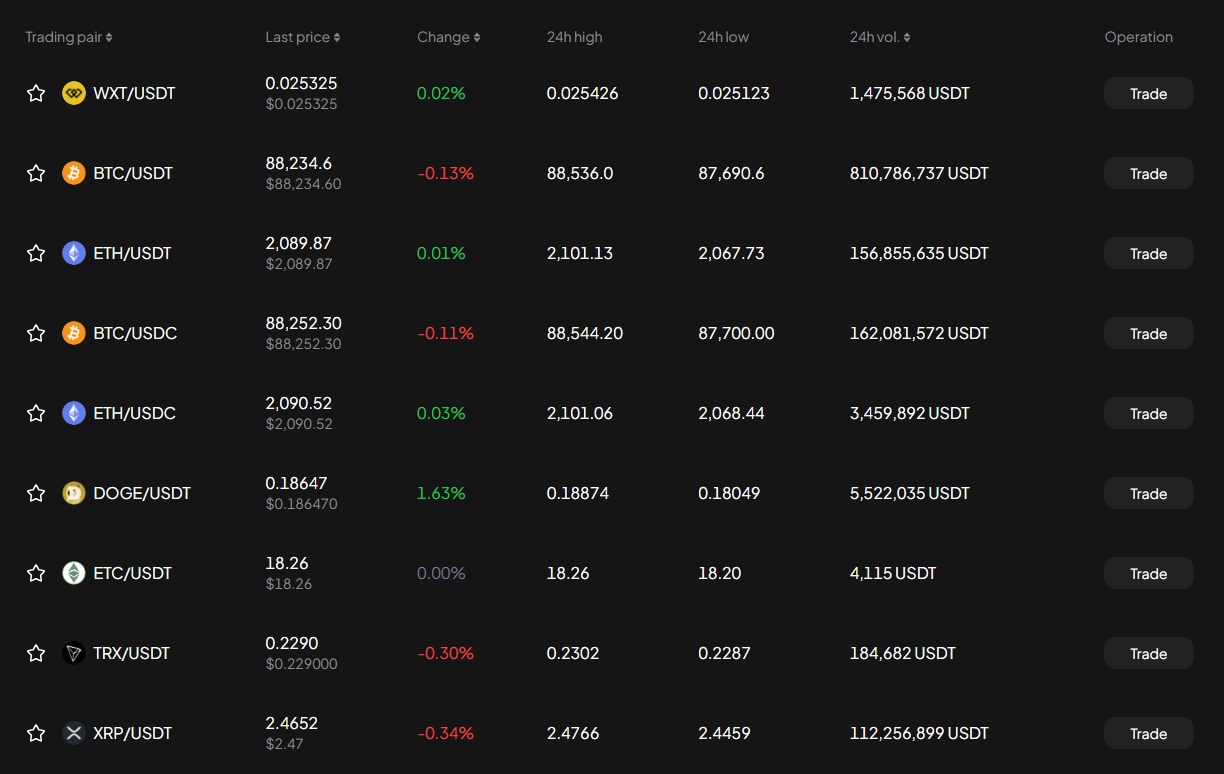This screenshot has height=774, width=1224.
Task: Star the BTC/USDT pair
Action: click(36, 173)
